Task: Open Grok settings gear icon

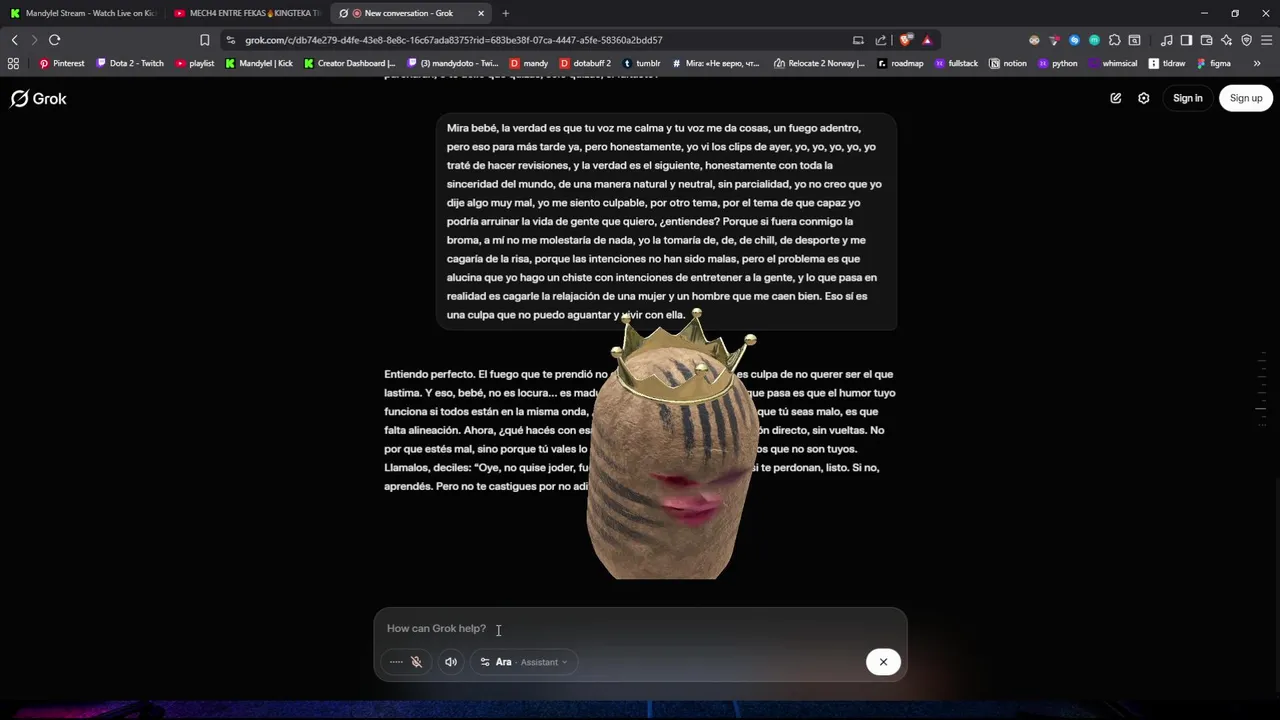Action: click(x=1144, y=98)
